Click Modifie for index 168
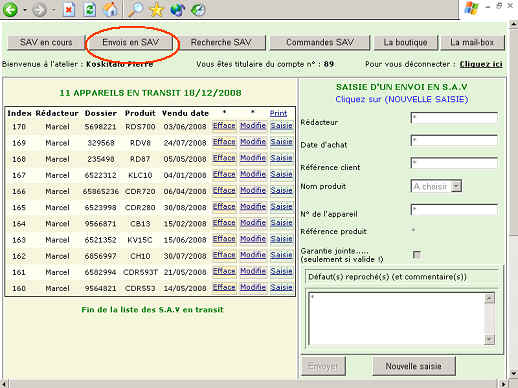This screenshot has height=388, width=518. (x=253, y=158)
